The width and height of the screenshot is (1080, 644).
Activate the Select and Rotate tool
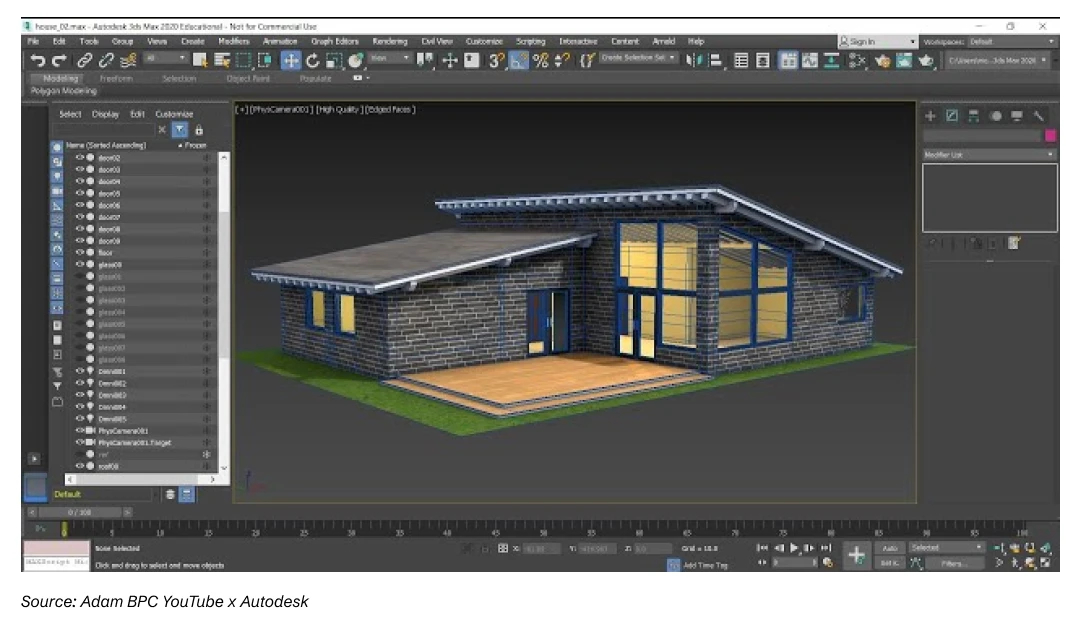click(x=312, y=61)
